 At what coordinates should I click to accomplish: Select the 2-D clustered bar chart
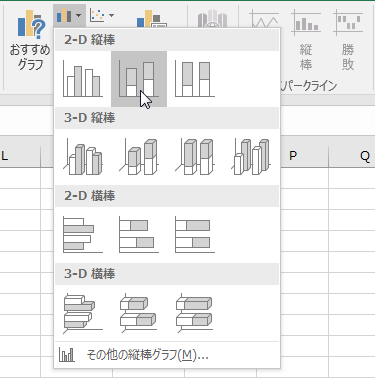click(83, 235)
